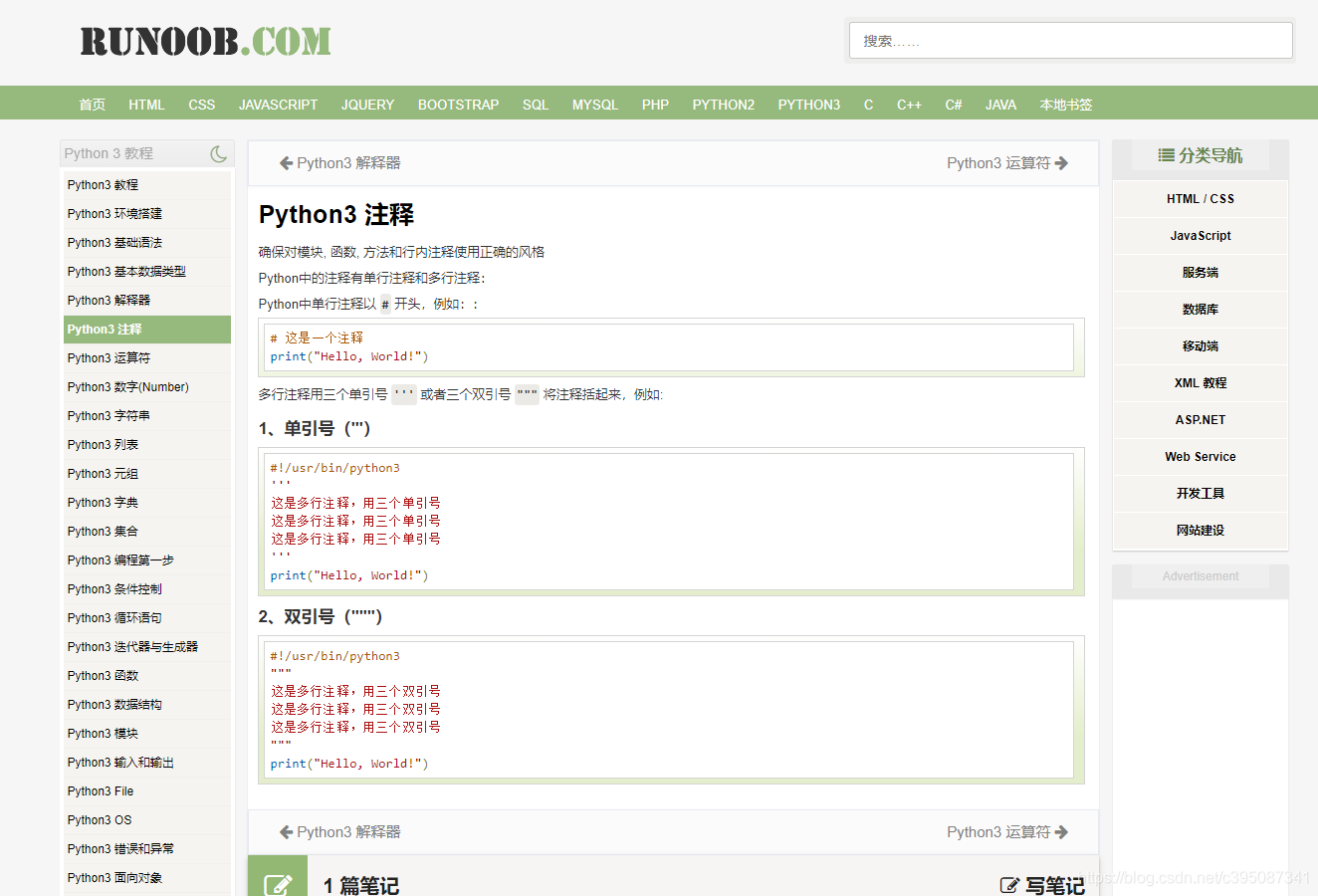Viewport: 1318px width, 896px height.
Task: Open 首页 in the navigation bar
Action: click(x=93, y=105)
